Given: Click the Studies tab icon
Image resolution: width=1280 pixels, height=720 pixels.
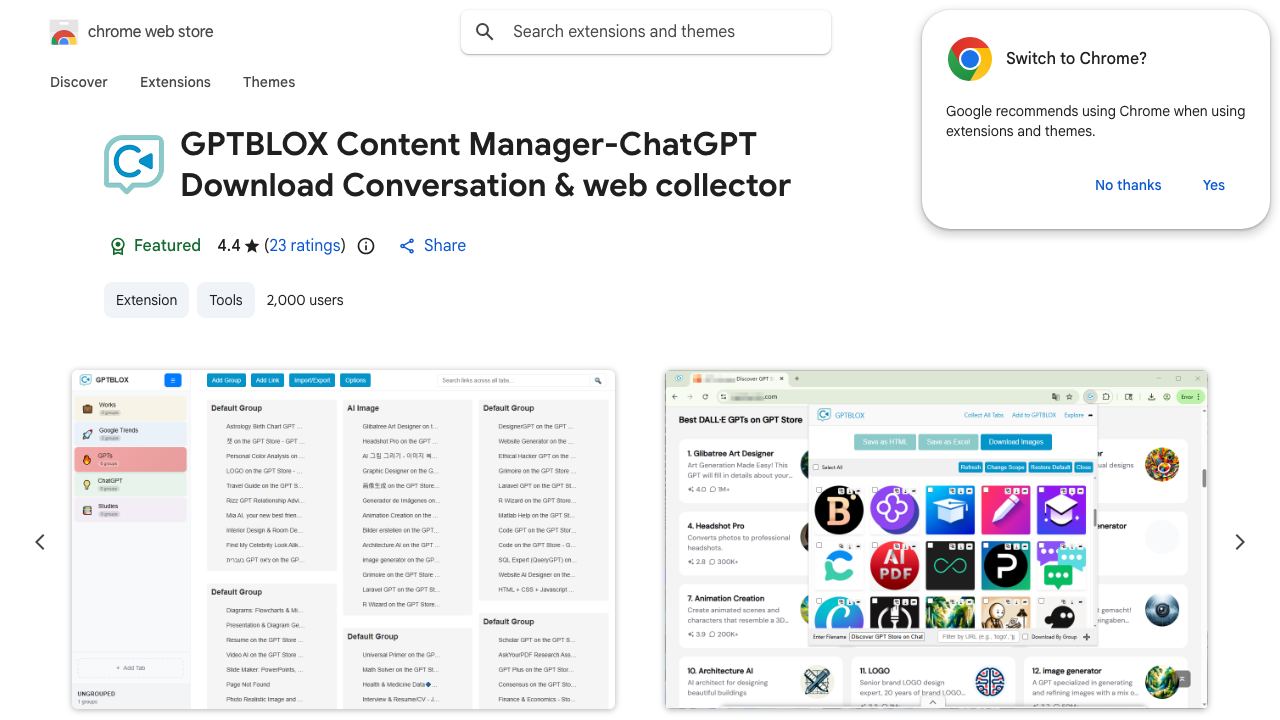Looking at the screenshot, I should [x=87, y=510].
